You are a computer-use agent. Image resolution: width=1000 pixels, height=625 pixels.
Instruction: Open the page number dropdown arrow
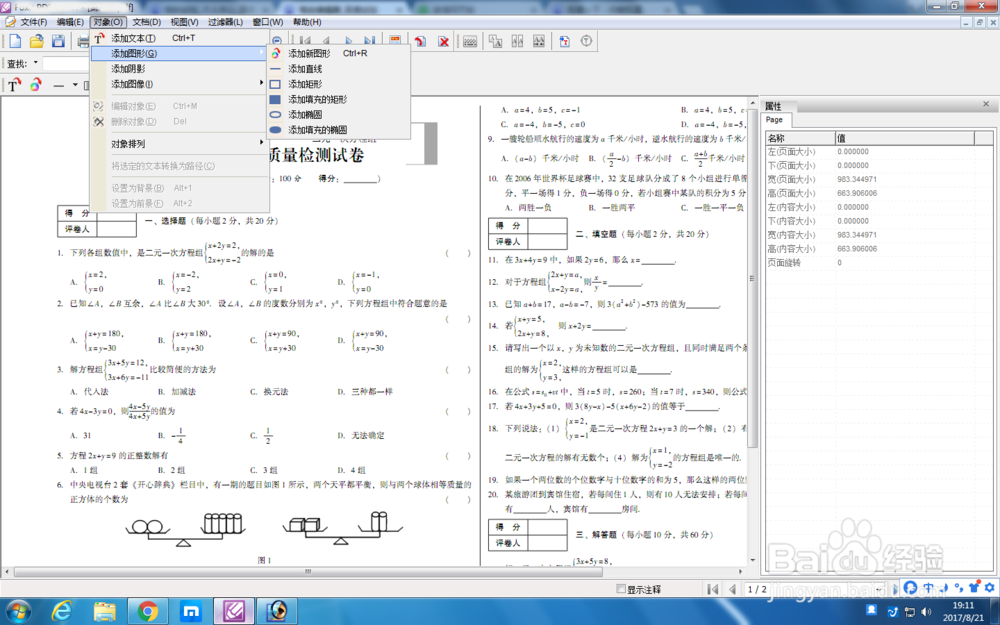tap(877, 588)
